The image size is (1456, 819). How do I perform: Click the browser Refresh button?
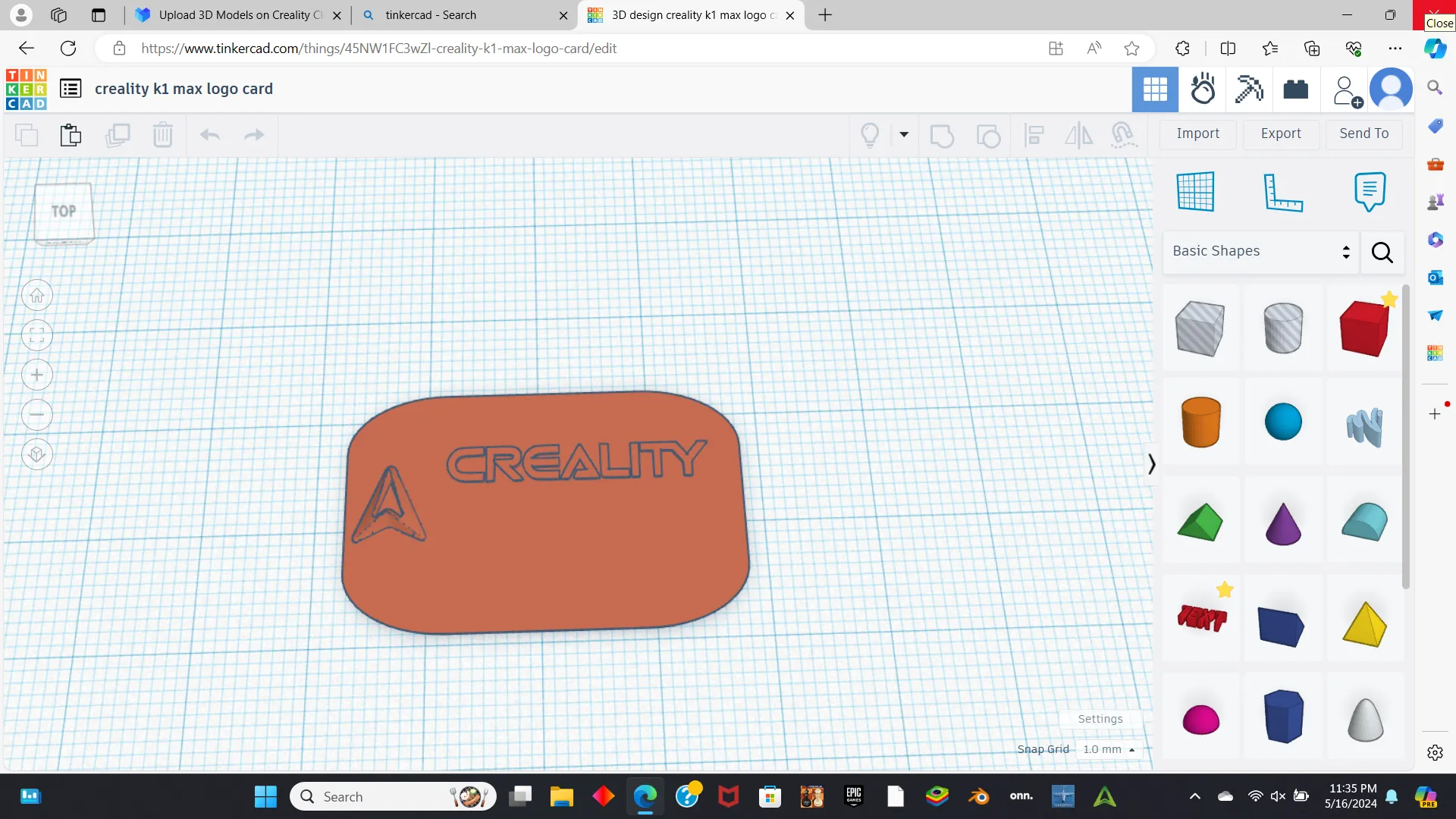coord(68,49)
